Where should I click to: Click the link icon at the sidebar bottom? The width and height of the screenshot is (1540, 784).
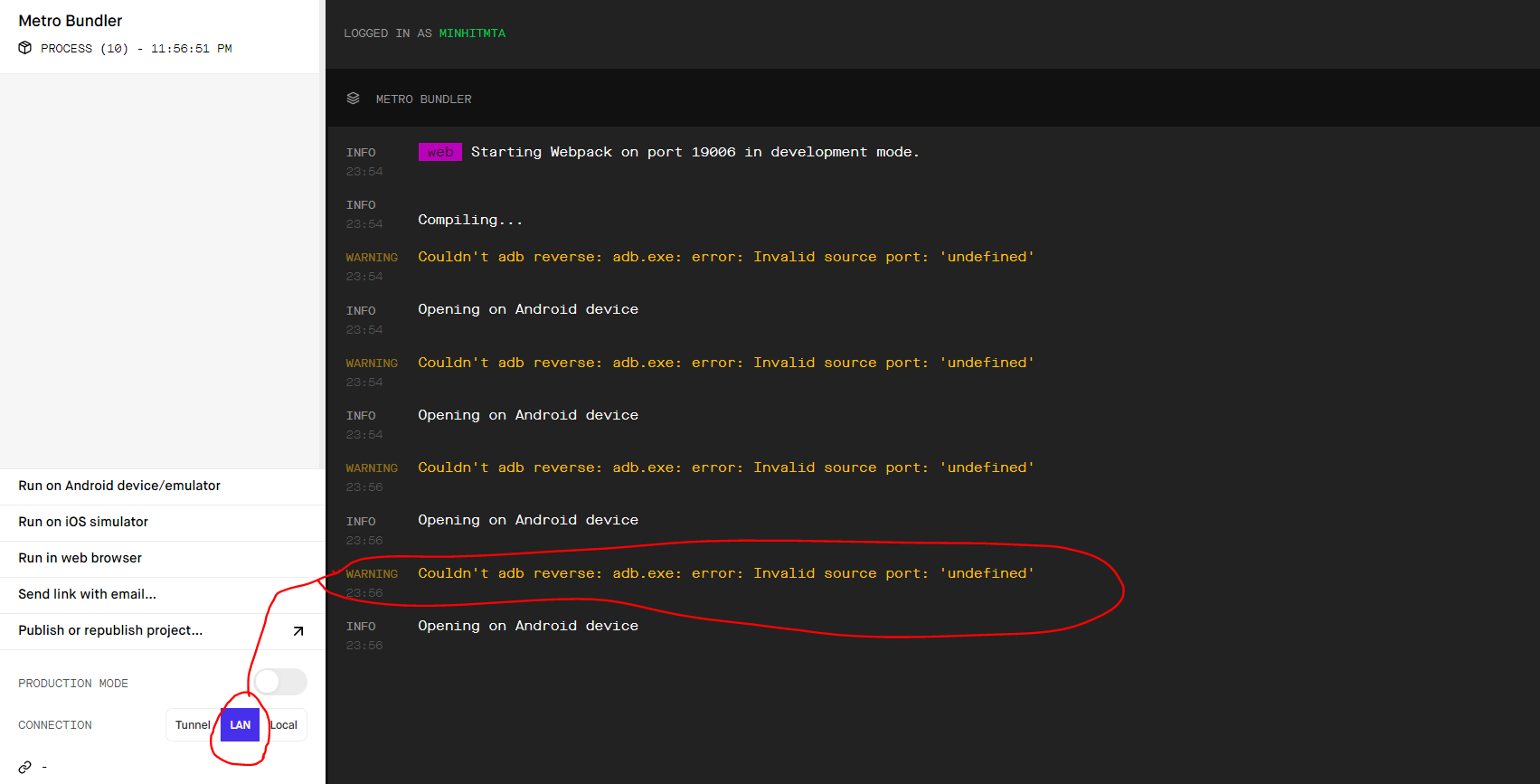[25, 767]
